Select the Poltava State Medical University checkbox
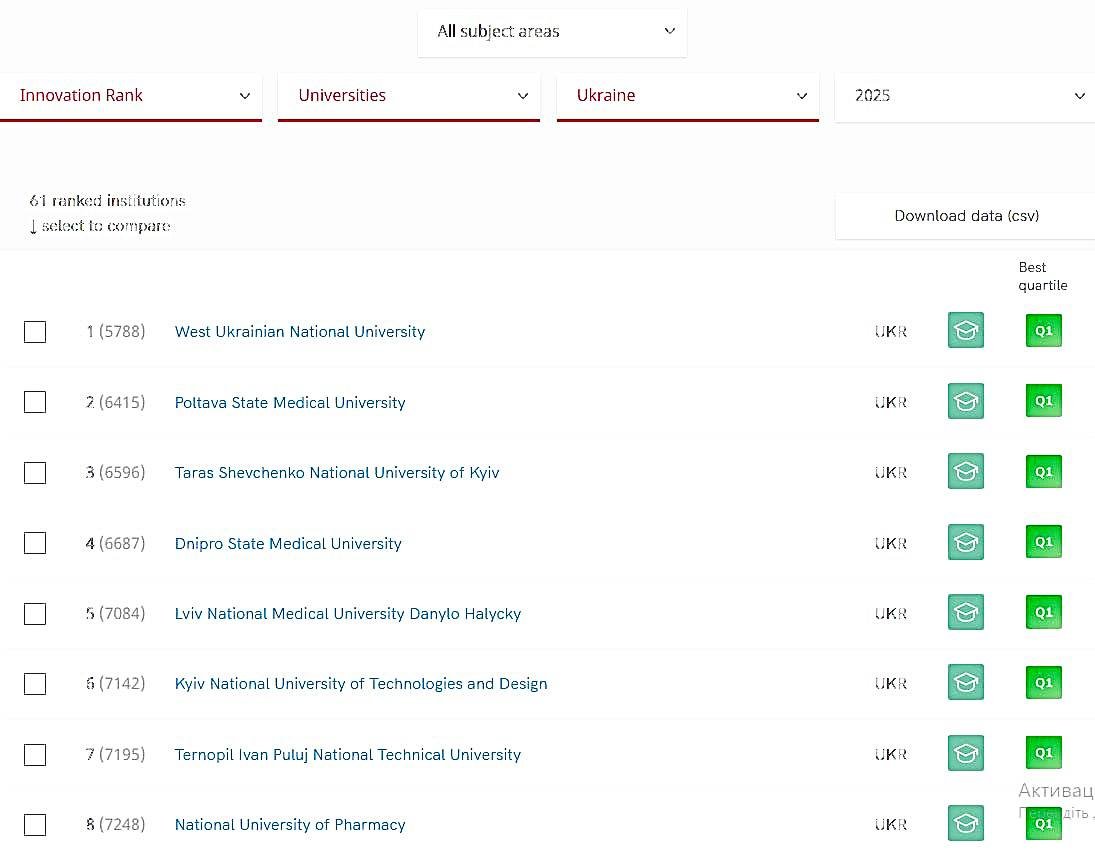 [35, 402]
